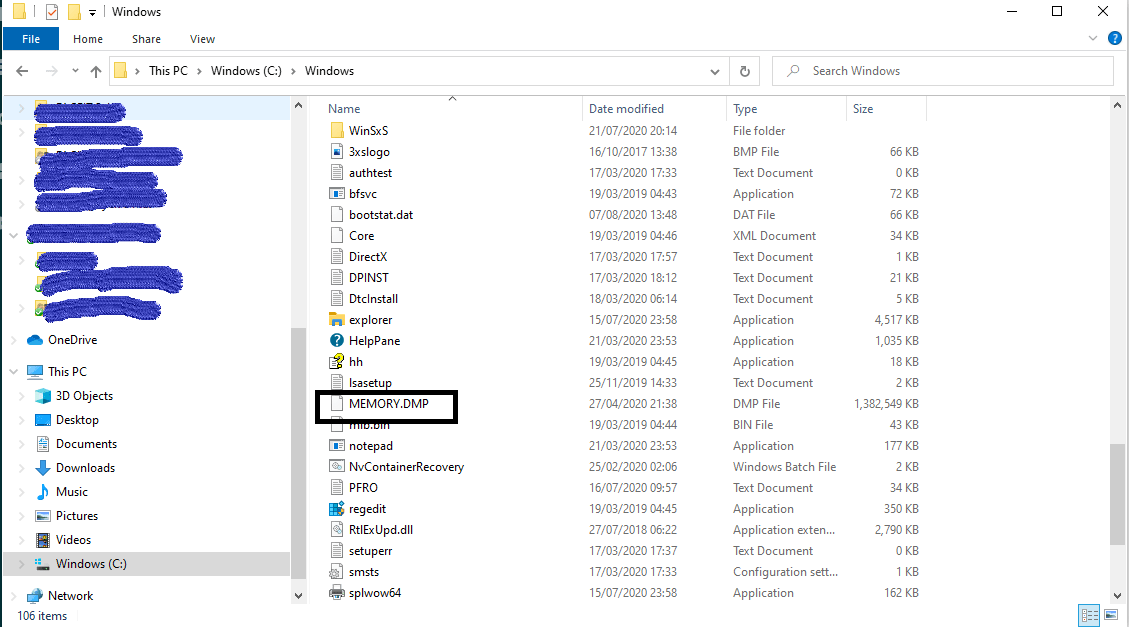Select the splwow64 application icon
The width and height of the screenshot is (1129, 627).
tap(336, 592)
